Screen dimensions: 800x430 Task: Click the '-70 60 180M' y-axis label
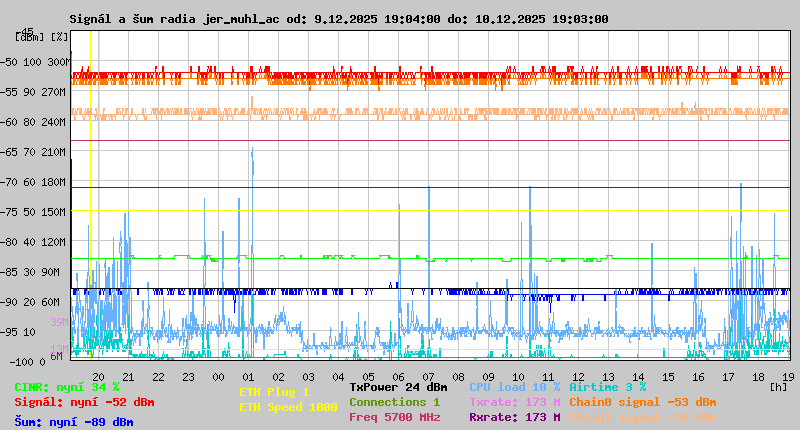(33, 182)
